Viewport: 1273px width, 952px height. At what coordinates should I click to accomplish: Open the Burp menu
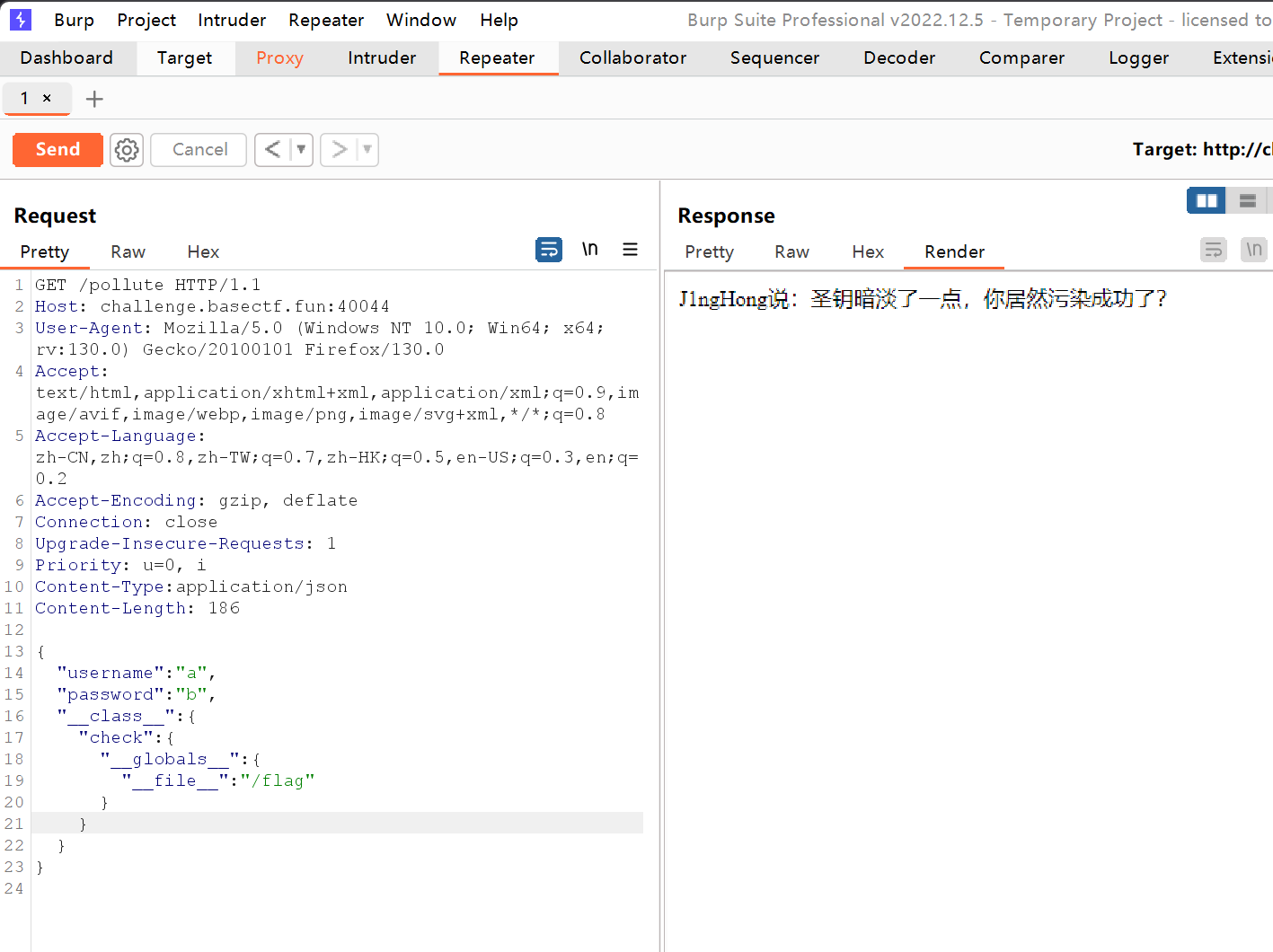tap(74, 20)
